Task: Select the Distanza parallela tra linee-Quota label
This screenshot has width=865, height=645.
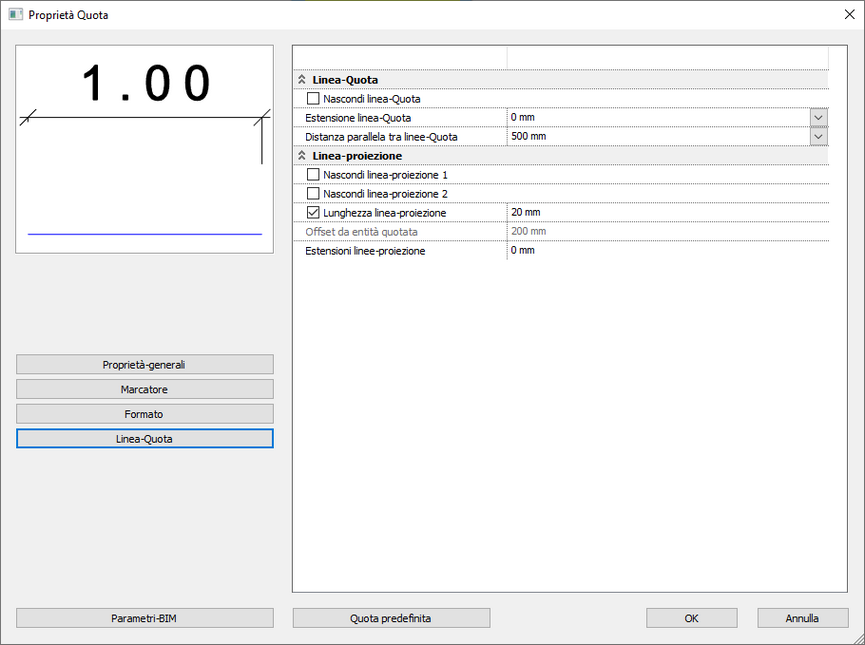Action: tap(381, 137)
